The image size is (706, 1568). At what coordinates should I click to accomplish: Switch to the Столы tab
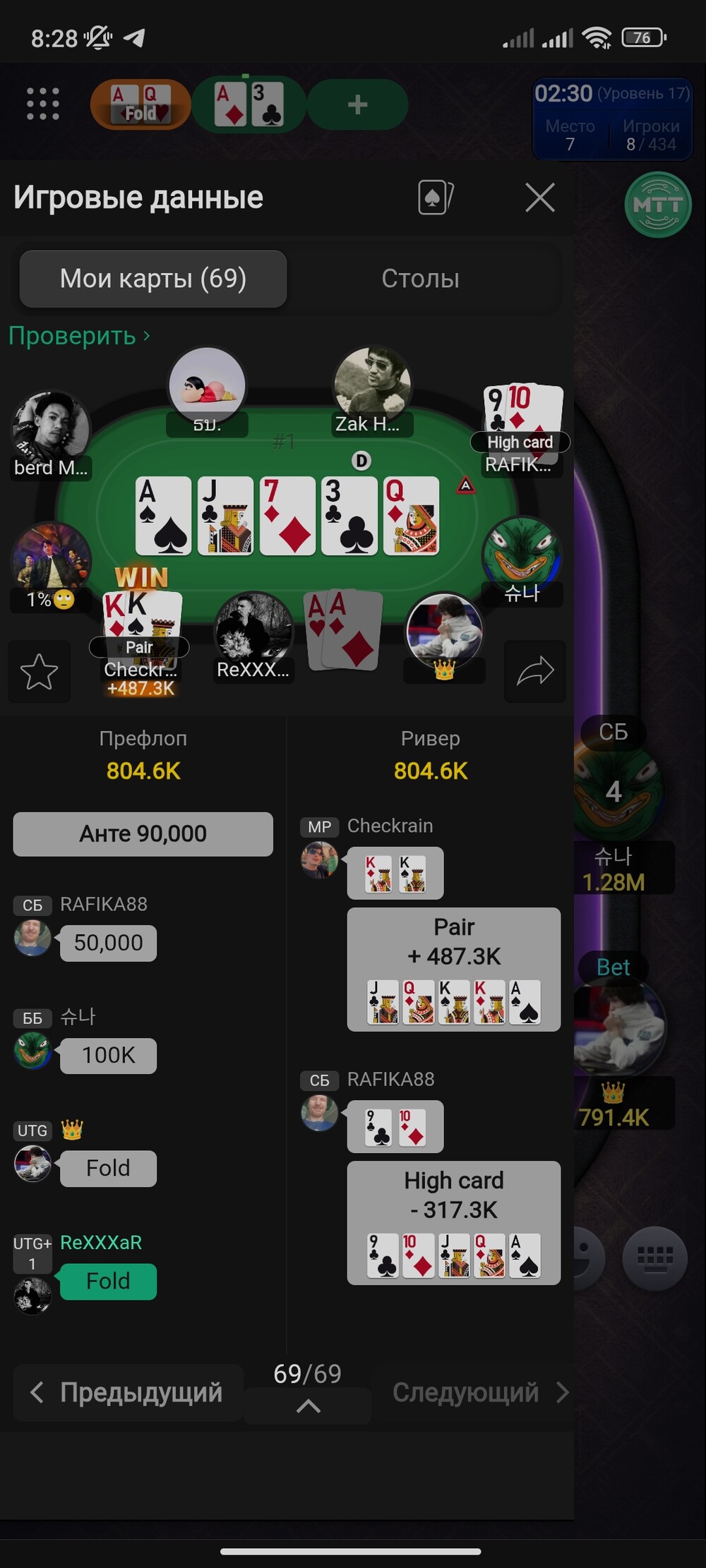click(421, 279)
